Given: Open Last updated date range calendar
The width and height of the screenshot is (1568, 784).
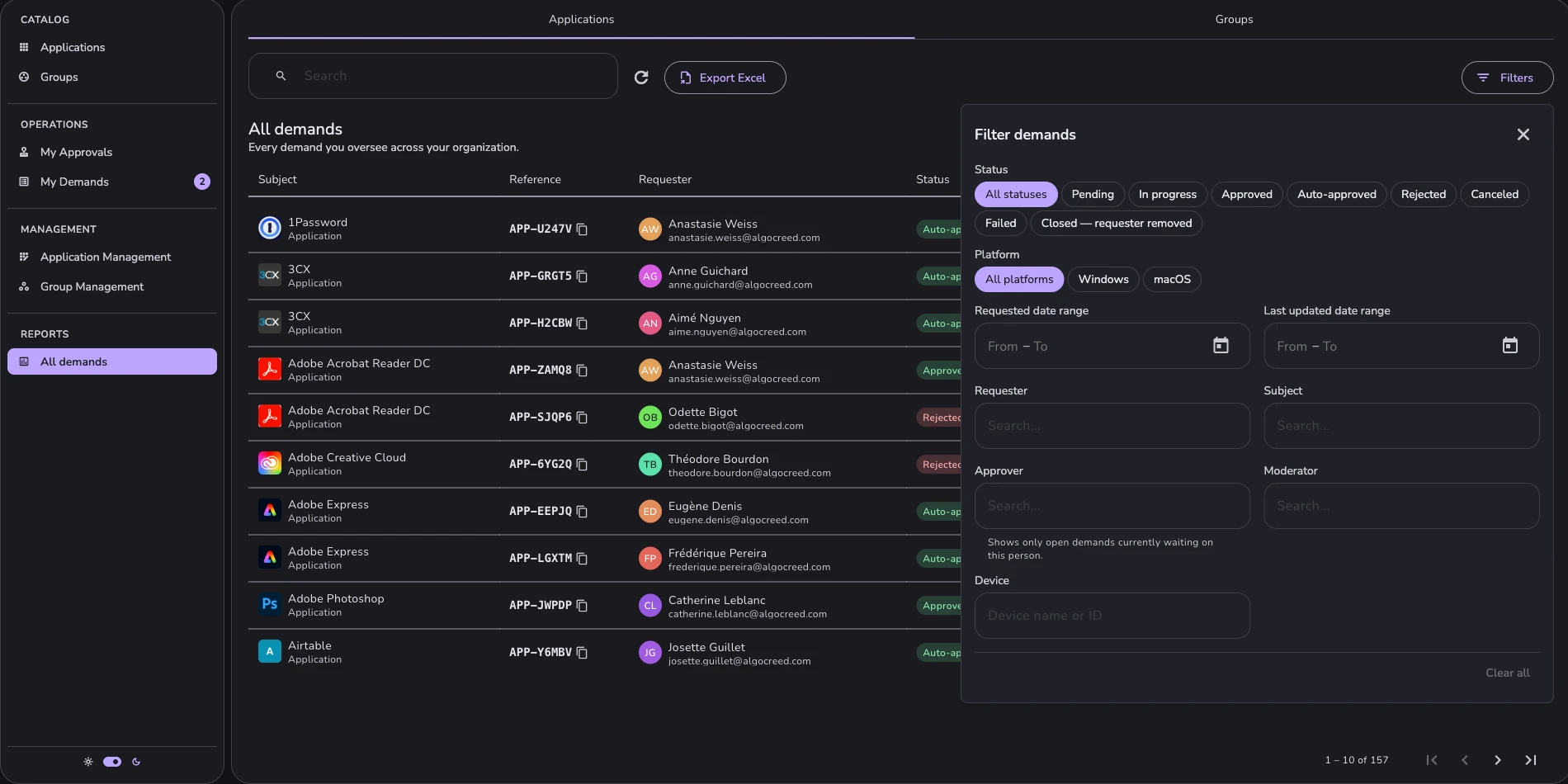Looking at the screenshot, I should tap(1510, 346).
